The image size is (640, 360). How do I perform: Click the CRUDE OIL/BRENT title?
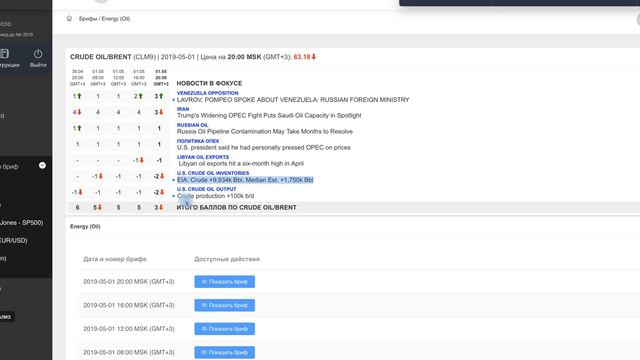tap(100, 57)
